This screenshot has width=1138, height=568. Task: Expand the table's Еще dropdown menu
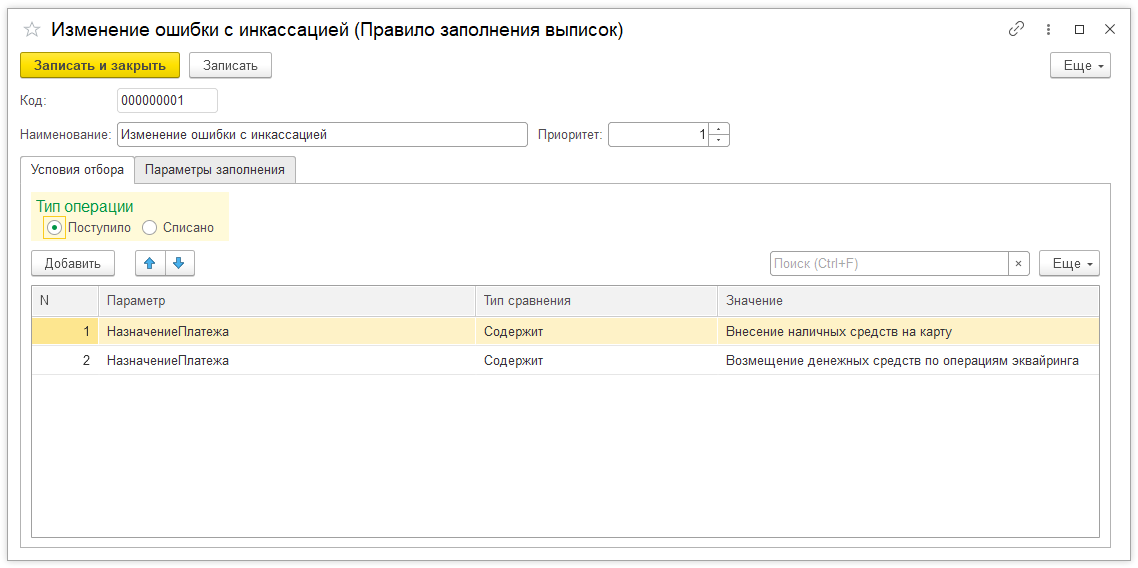click(x=1070, y=264)
